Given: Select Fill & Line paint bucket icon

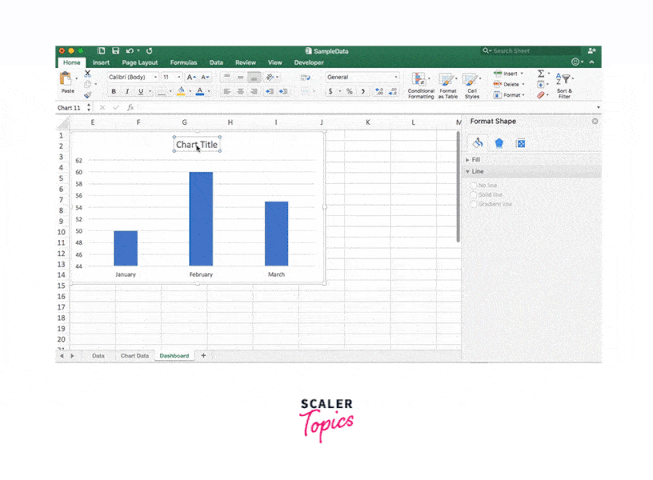Looking at the screenshot, I should tap(478, 143).
